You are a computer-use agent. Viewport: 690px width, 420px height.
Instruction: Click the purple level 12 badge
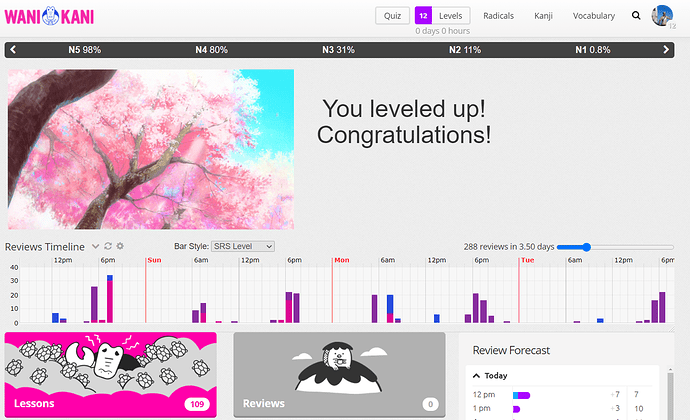point(423,16)
